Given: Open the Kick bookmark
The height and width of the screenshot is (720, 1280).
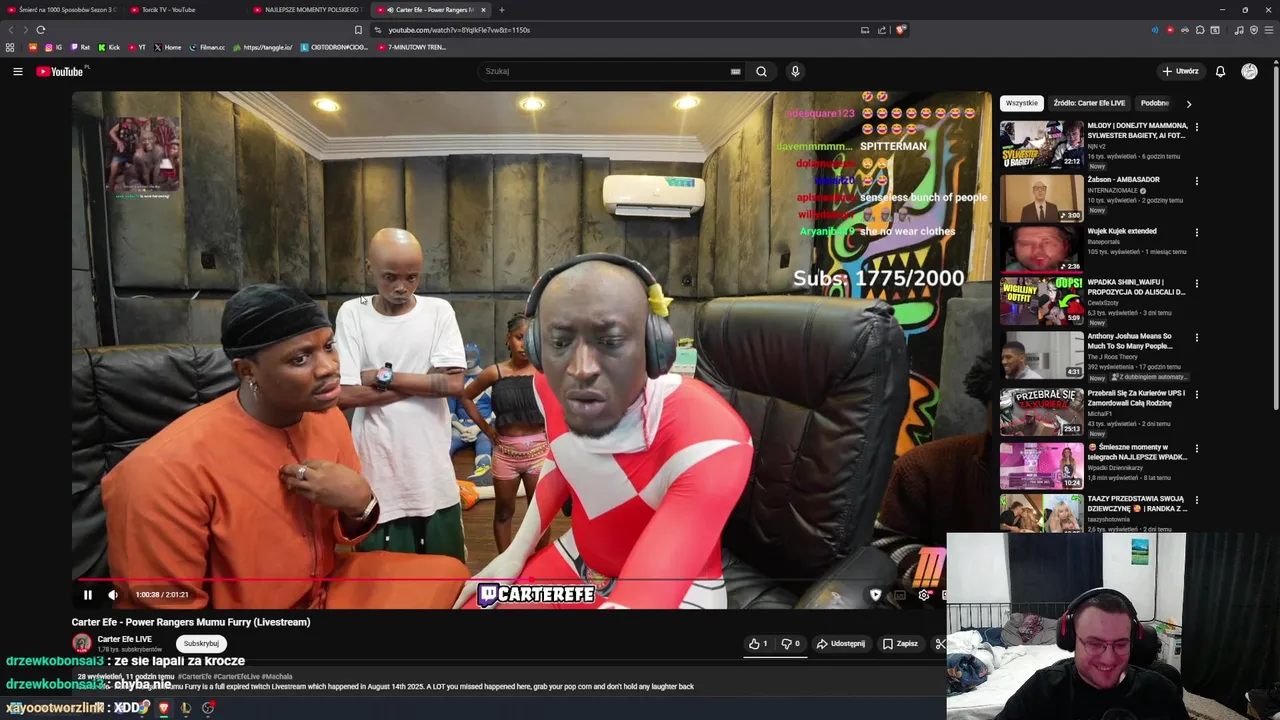Looking at the screenshot, I should (x=109, y=47).
